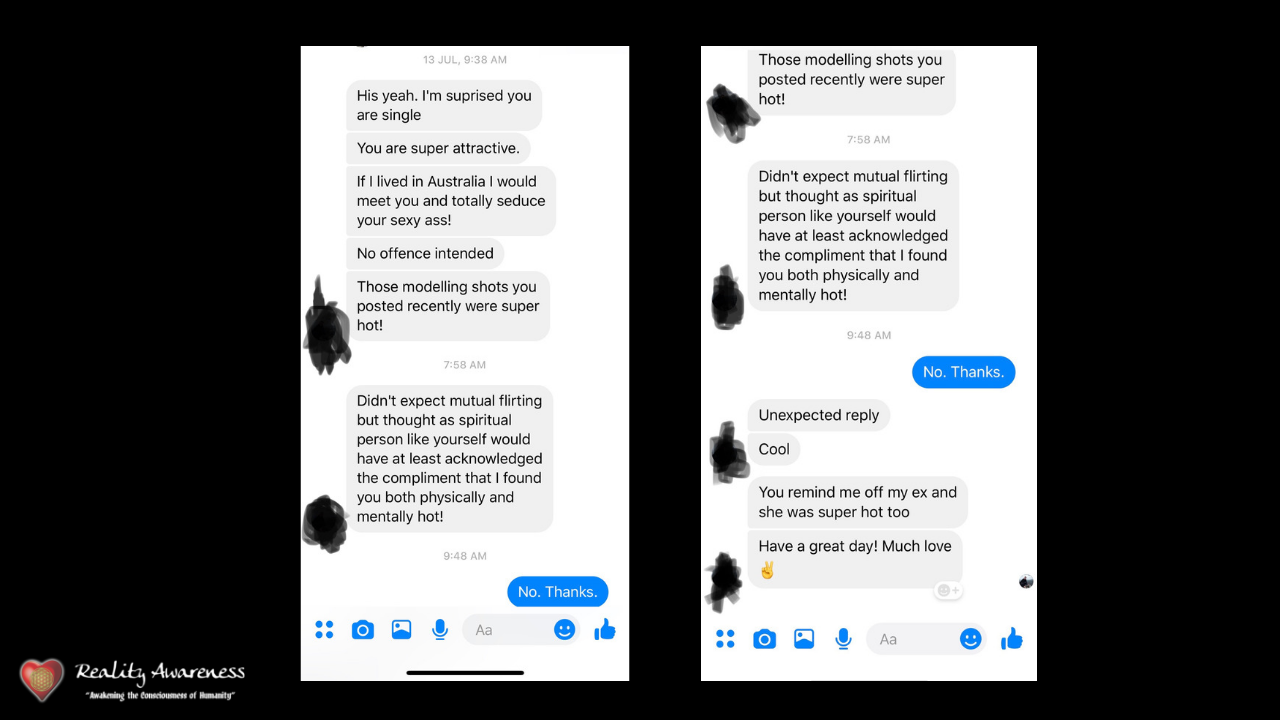Click the Reality Awareness heart logo
The image size is (1280, 720).
click(x=42, y=679)
